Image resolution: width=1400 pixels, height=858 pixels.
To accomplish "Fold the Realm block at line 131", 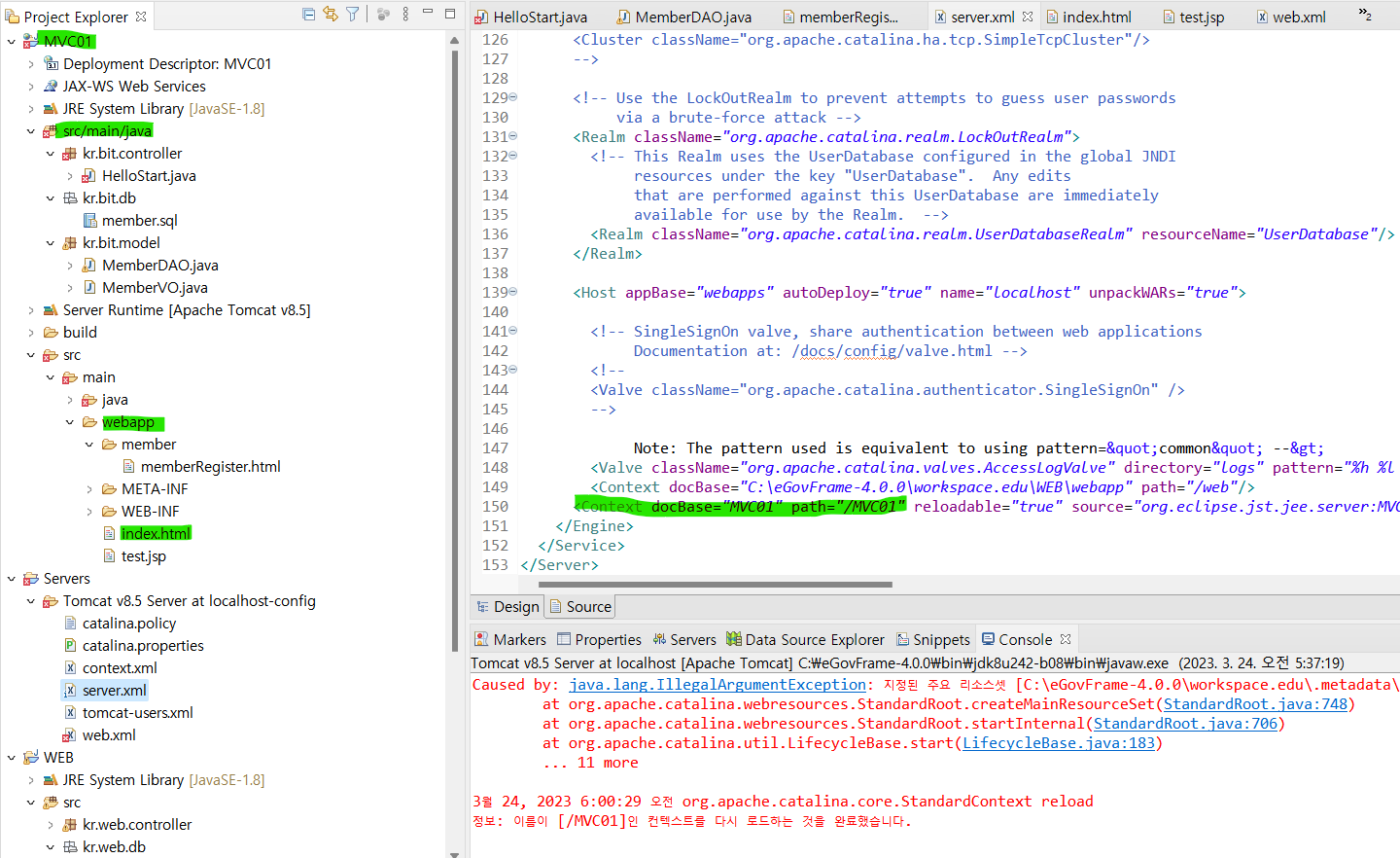I will point(513,136).
